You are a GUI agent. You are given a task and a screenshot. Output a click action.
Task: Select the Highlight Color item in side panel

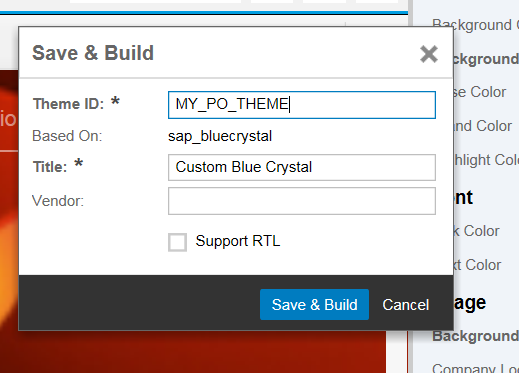click(486, 160)
